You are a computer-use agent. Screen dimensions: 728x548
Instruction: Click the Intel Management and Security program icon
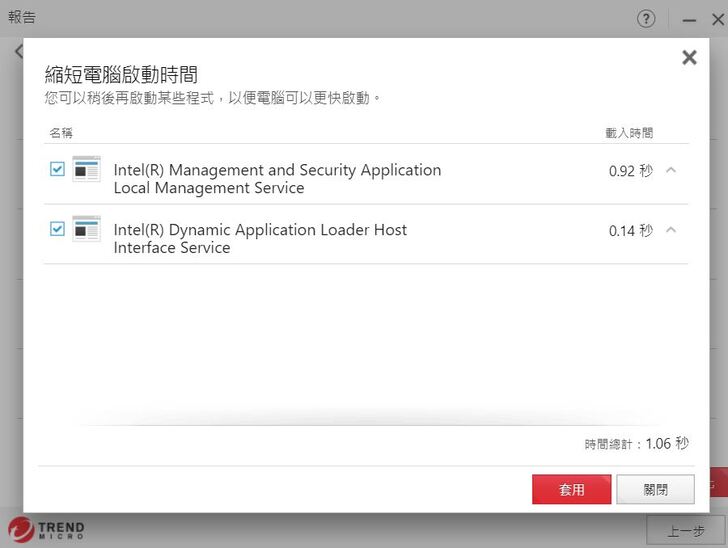[87, 170]
